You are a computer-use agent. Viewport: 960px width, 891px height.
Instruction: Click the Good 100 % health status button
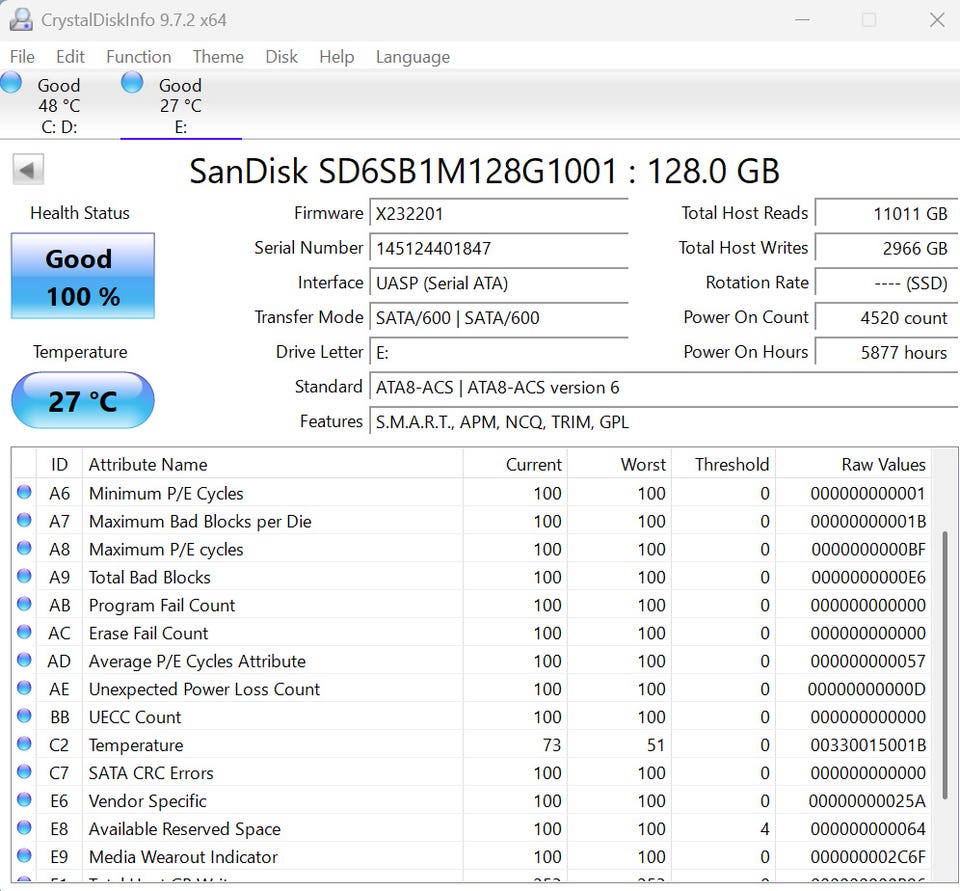point(83,276)
